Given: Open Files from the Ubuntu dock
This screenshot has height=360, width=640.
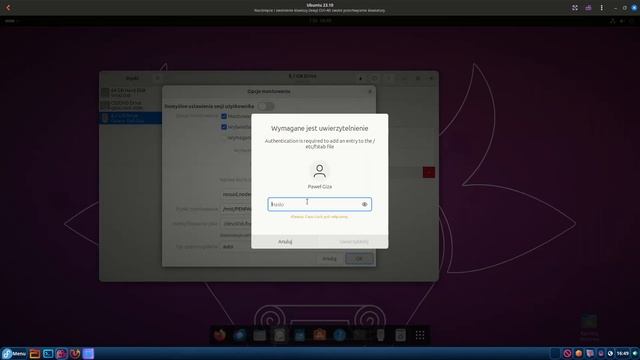Looking at the screenshot, I should coord(260,335).
